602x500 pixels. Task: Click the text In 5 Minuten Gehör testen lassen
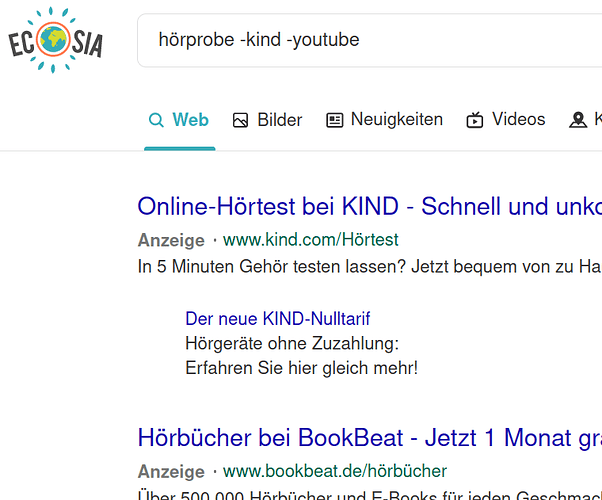click(271, 267)
